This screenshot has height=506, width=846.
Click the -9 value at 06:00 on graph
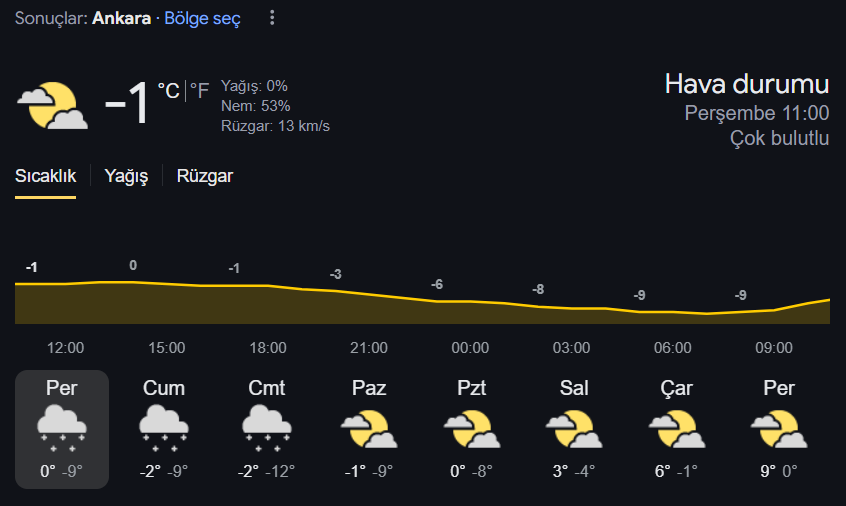pyautogui.click(x=639, y=295)
